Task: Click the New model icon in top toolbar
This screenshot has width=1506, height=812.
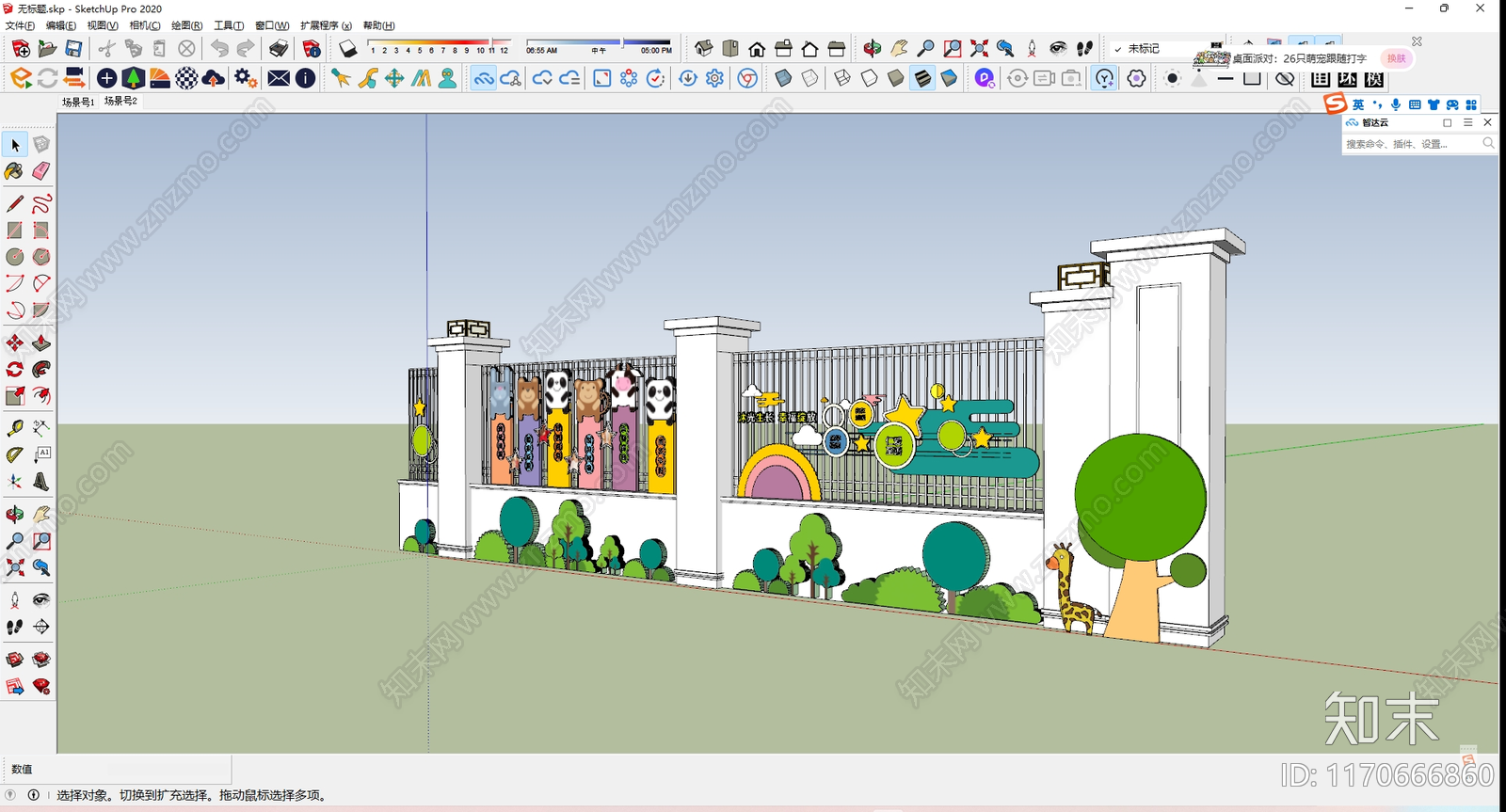Action: point(21,49)
